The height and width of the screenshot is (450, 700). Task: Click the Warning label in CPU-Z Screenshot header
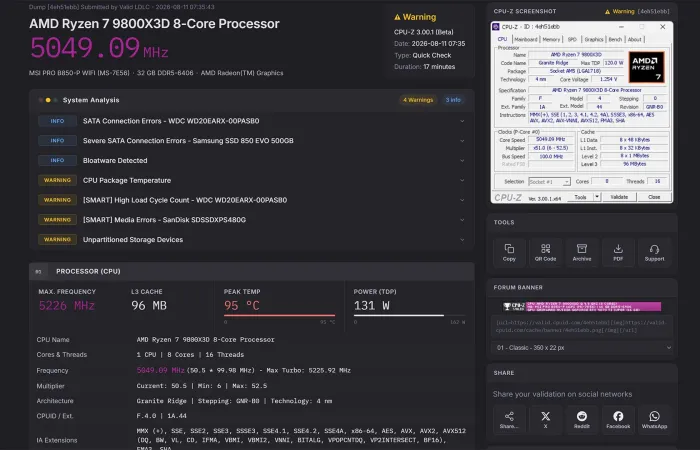pyautogui.click(x=623, y=12)
